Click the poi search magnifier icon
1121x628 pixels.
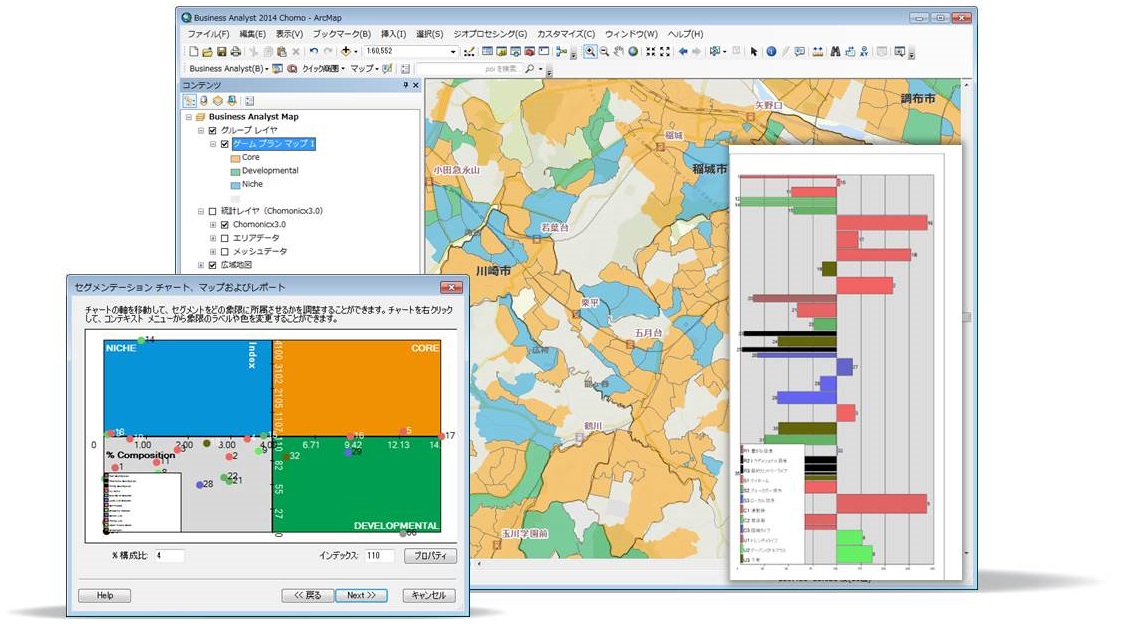pyautogui.click(x=529, y=69)
